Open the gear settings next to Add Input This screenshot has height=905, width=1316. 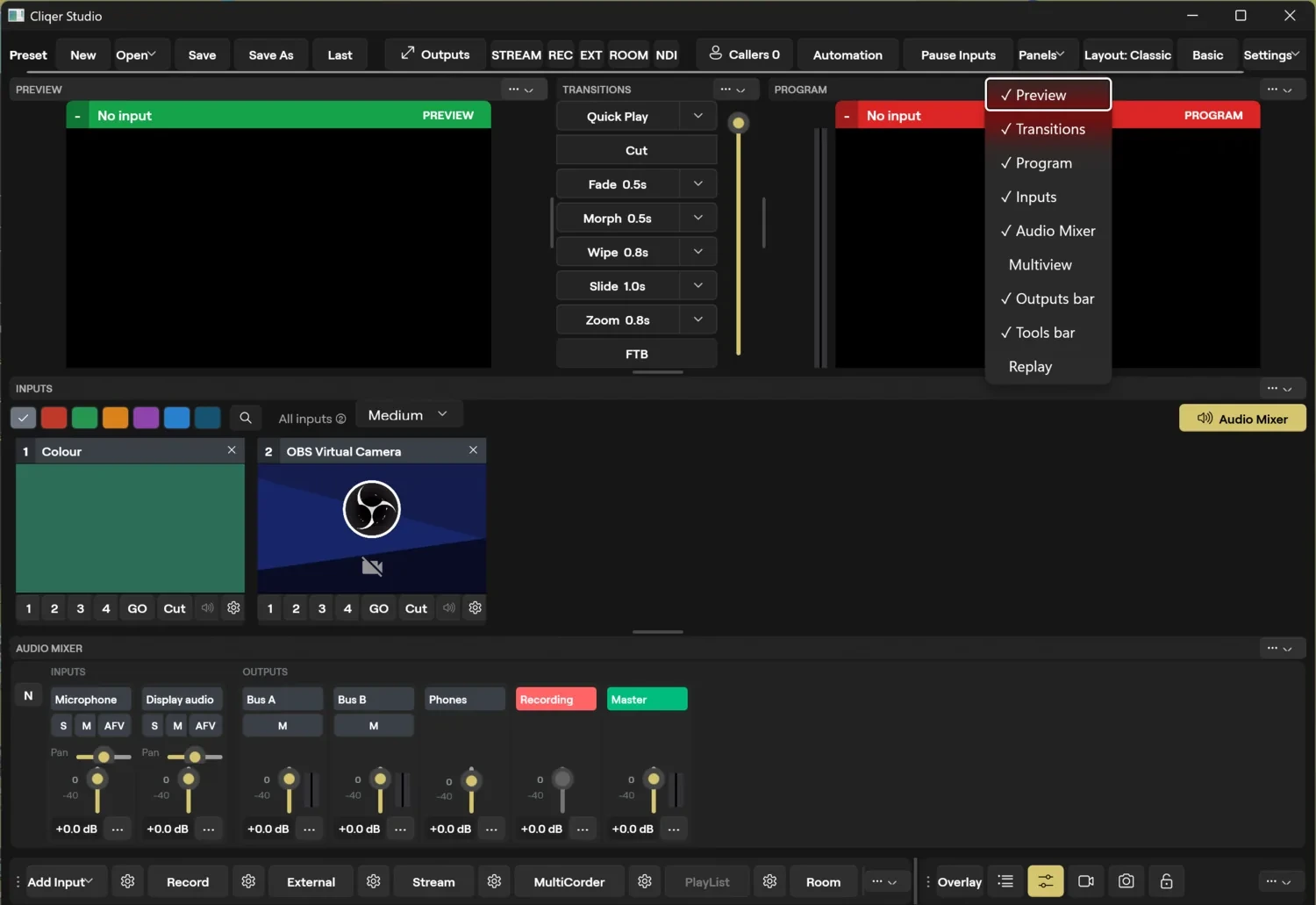(x=127, y=881)
